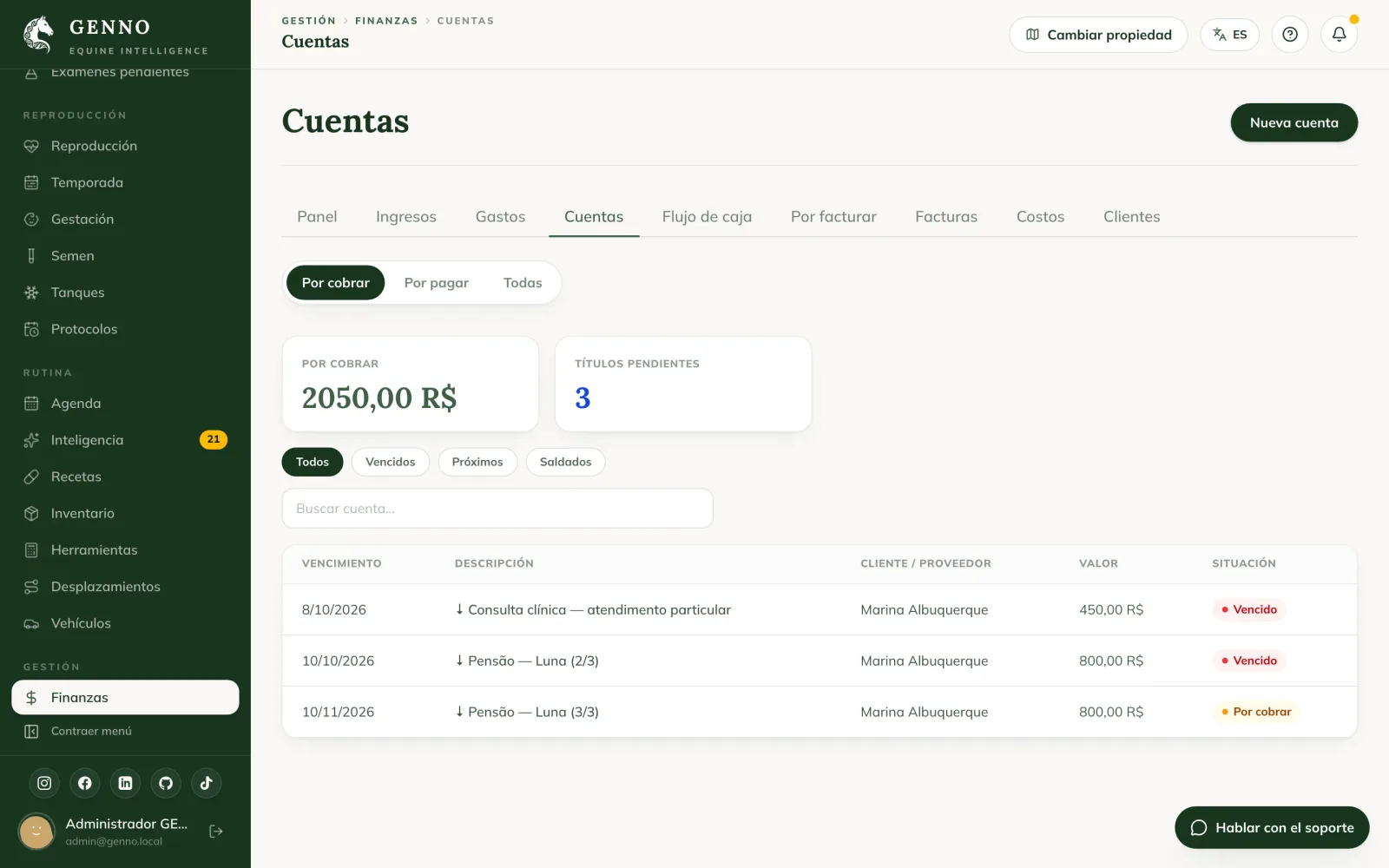Focus the Buscar cuenta search field
The height and width of the screenshot is (868, 1389).
click(x=497, y=509)
